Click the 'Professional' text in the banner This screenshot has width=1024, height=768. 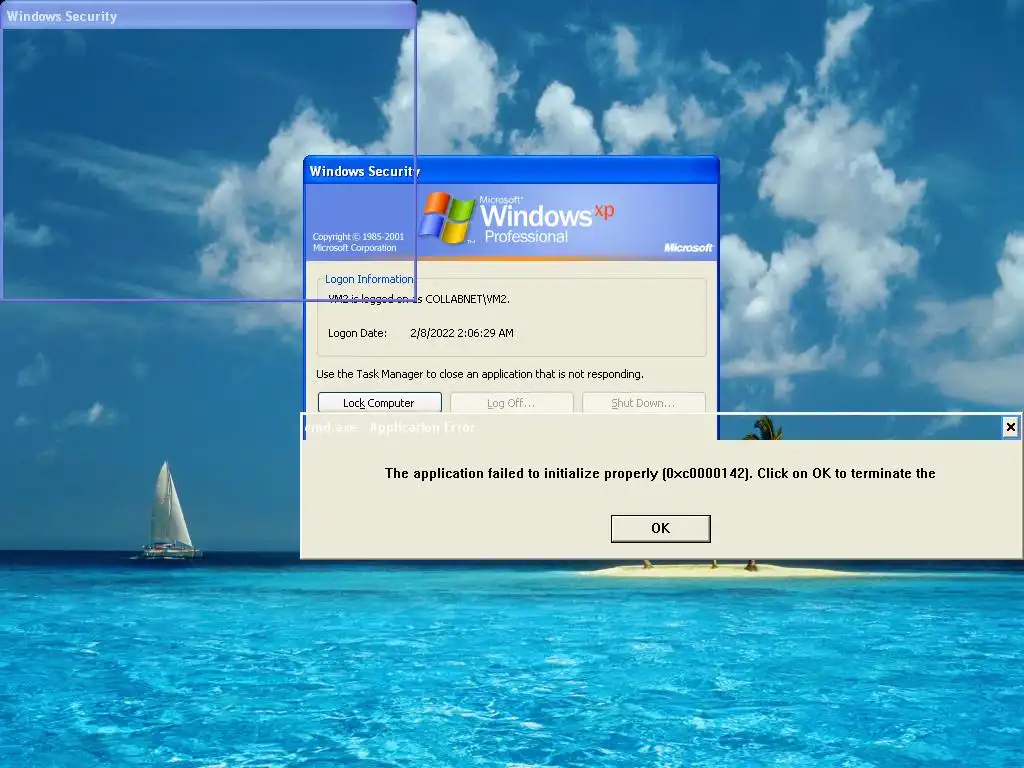[x=526, y=236]
